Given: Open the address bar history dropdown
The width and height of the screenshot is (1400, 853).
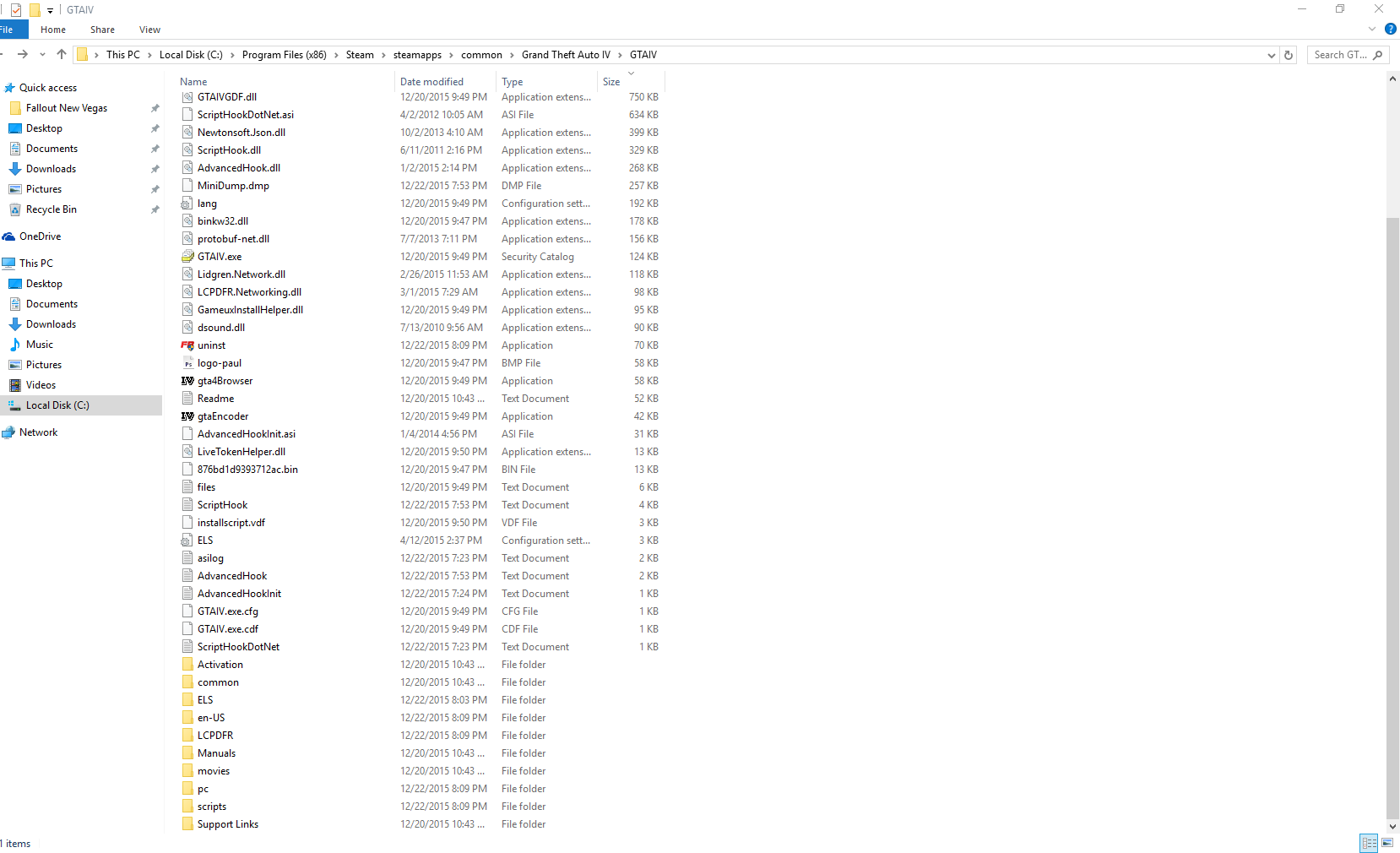Looking at the screenshot, I should pyautogui.click(x=1272, y=56).
